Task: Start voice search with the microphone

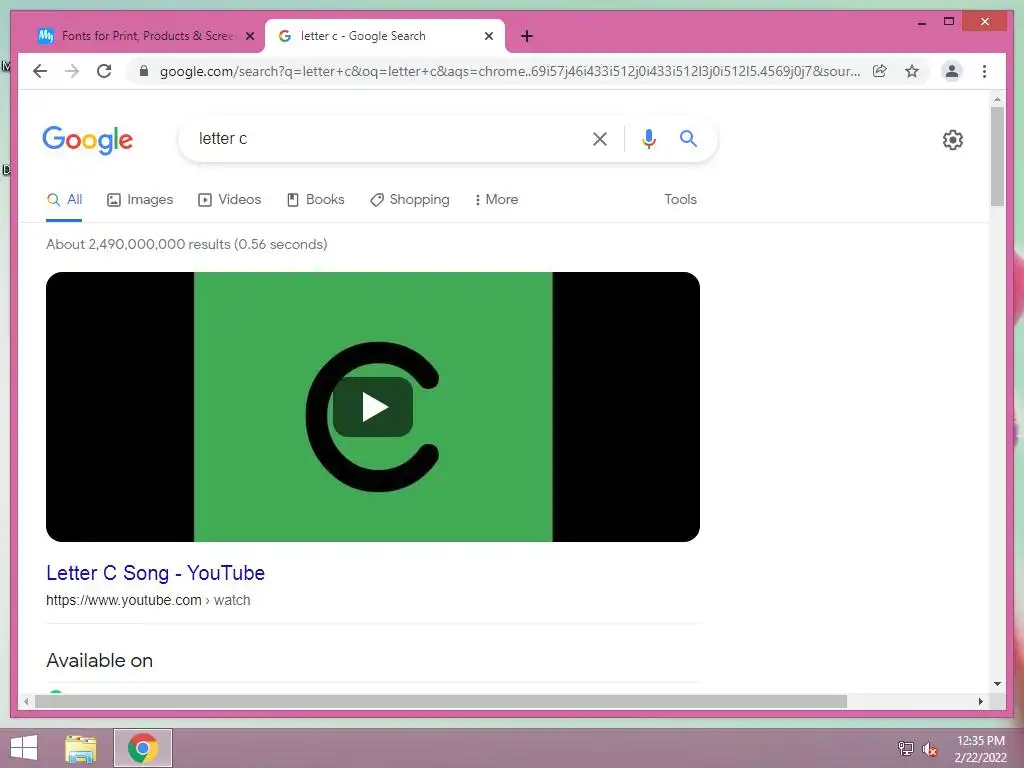Action: tap(648, 139)
